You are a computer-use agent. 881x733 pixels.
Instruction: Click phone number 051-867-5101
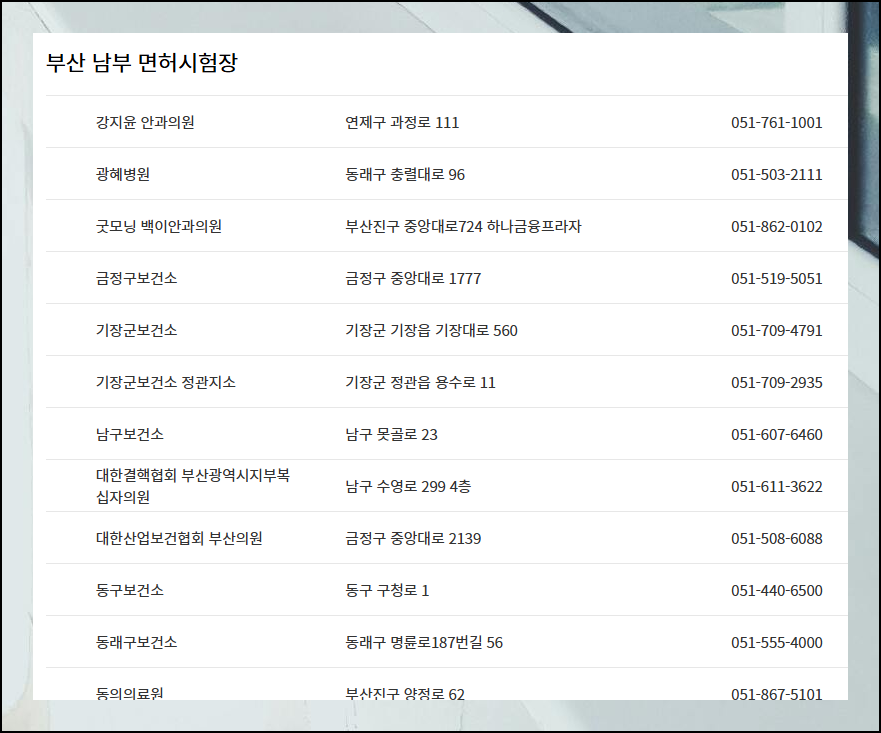coord(776,694)
